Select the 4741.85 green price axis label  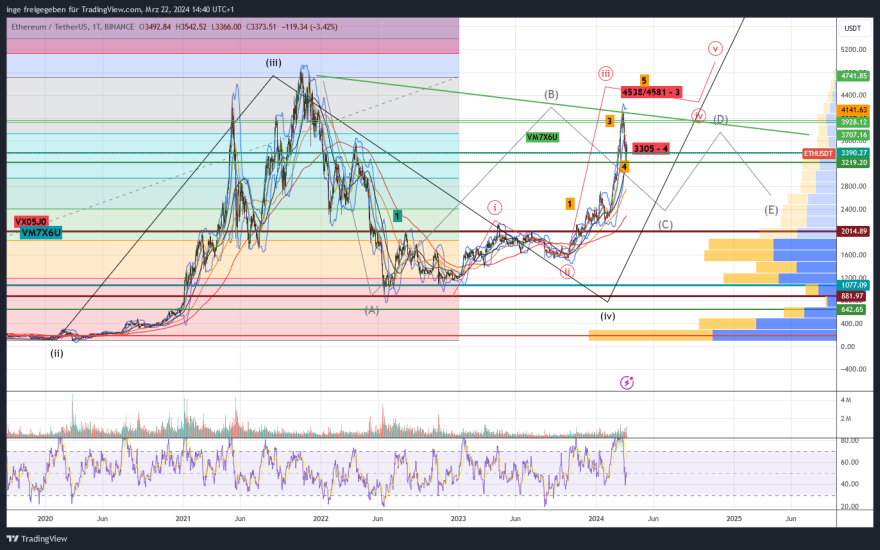click(852, 76)
